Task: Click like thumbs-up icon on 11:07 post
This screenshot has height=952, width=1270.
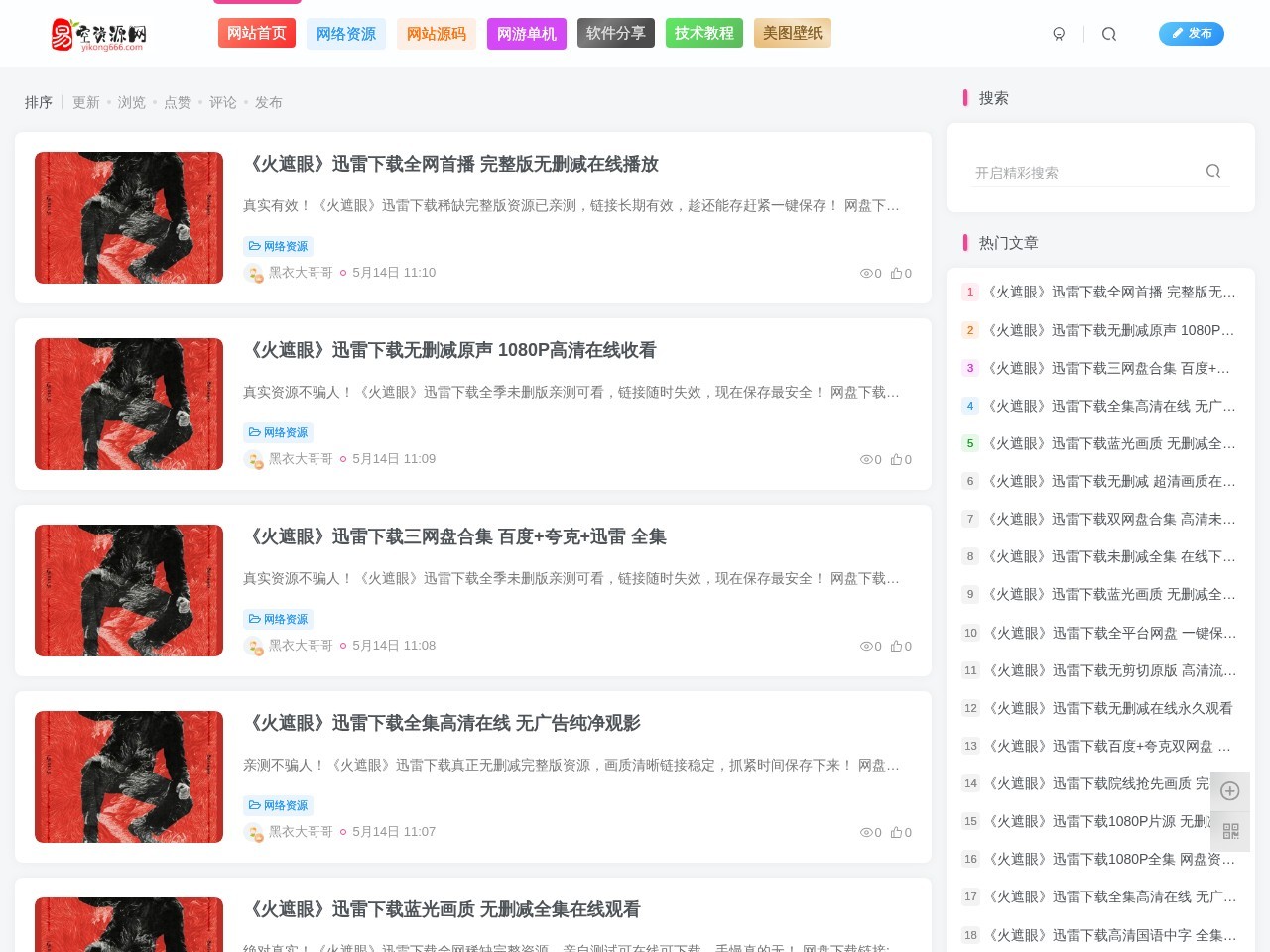Action: tap(896, 832)
